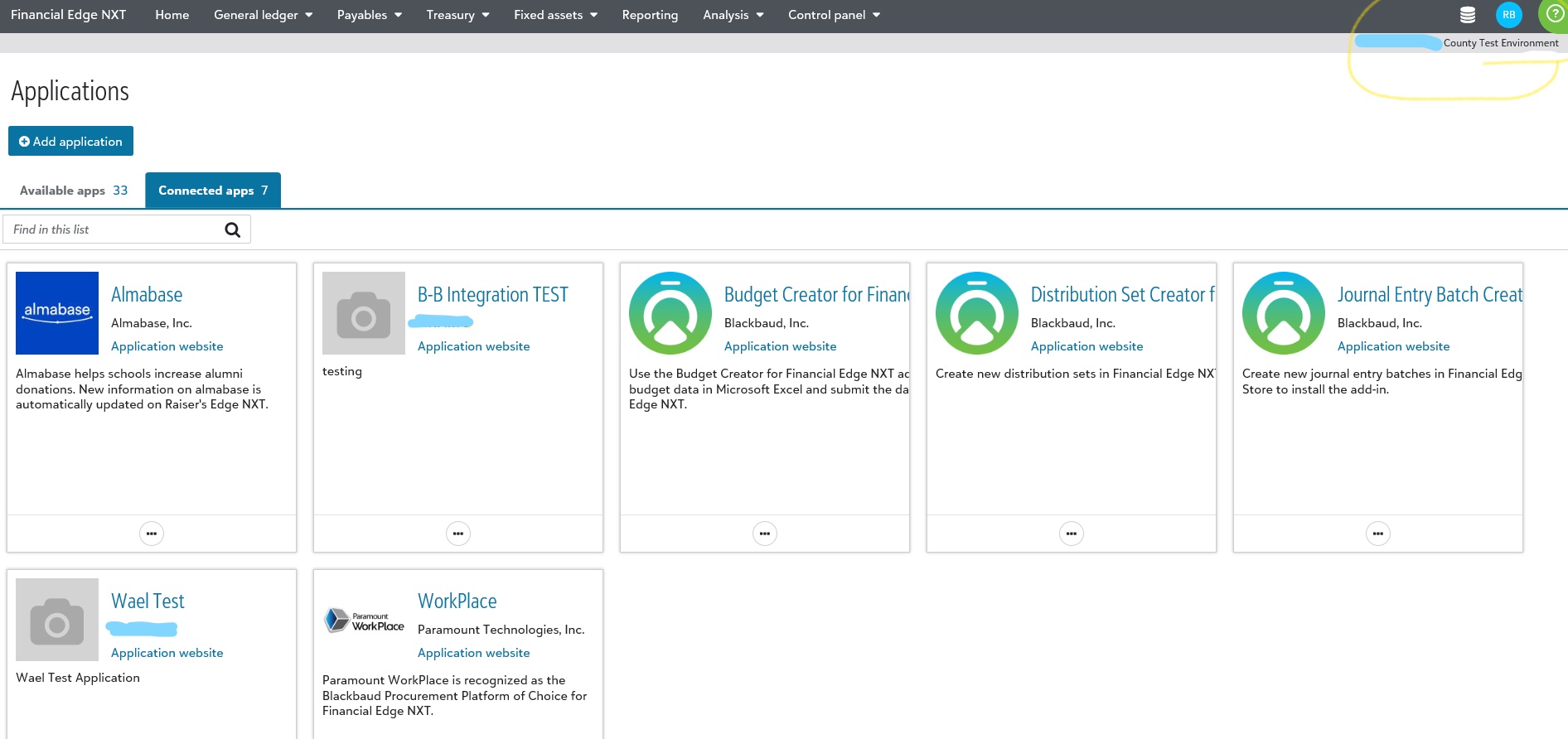
Task: Click 'Blackbaud, Inc.' under Budget Creator
Action: (767, 323)
